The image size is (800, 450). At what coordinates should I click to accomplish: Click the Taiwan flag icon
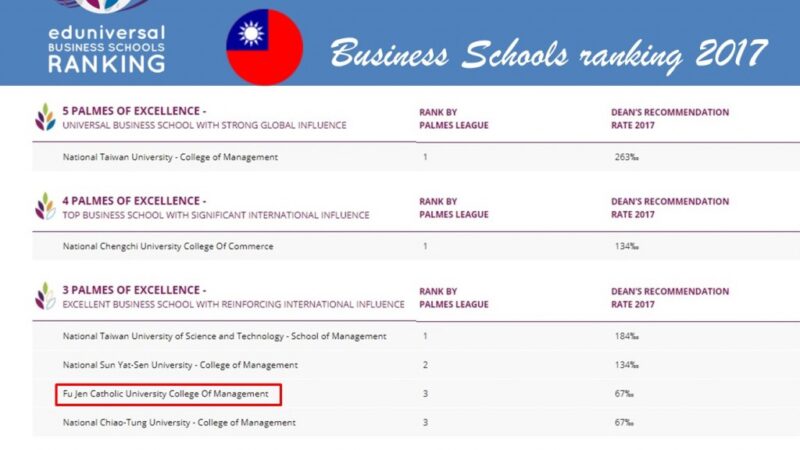point(264,47)
